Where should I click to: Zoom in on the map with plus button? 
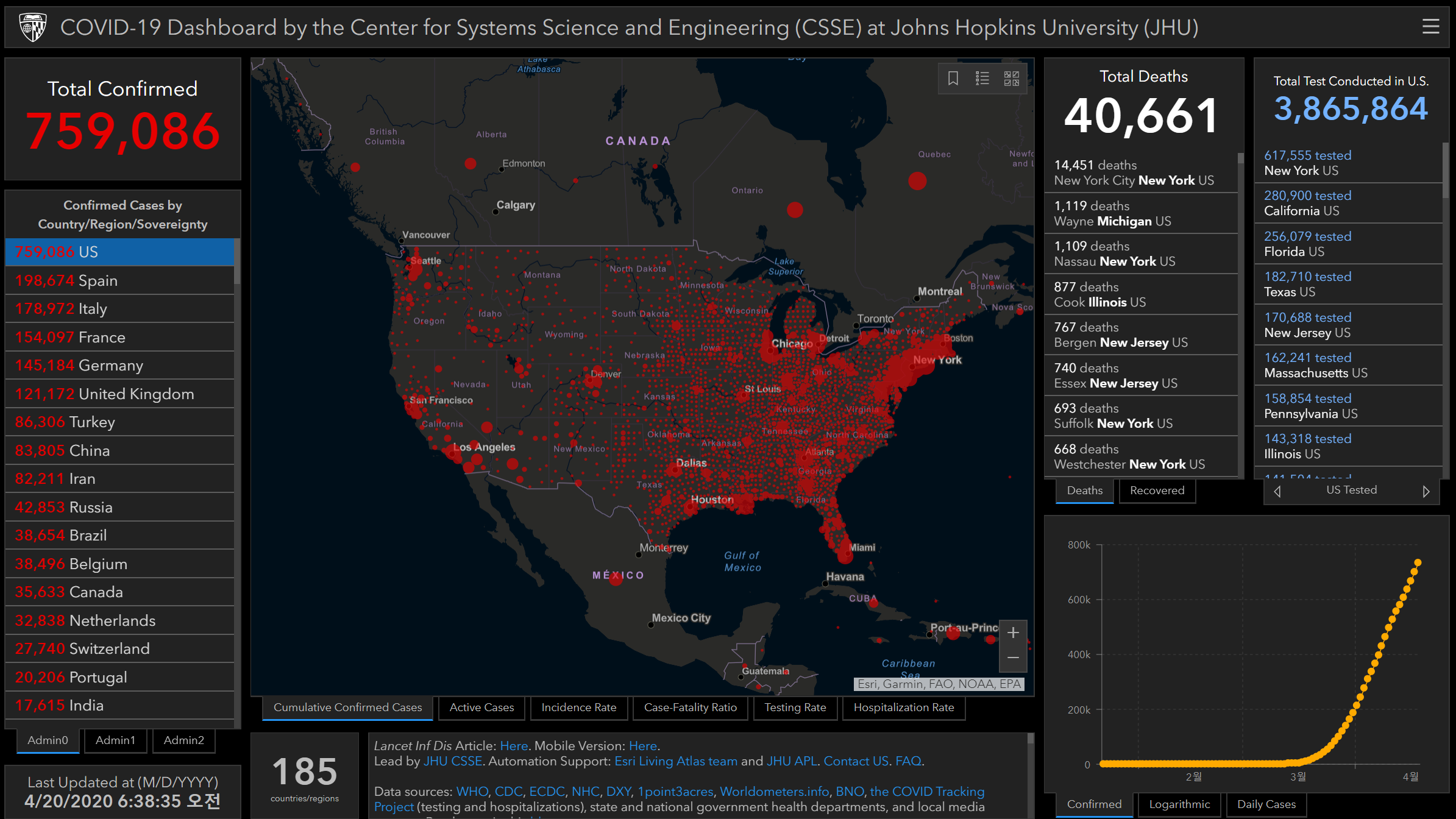click(1013, 633)
